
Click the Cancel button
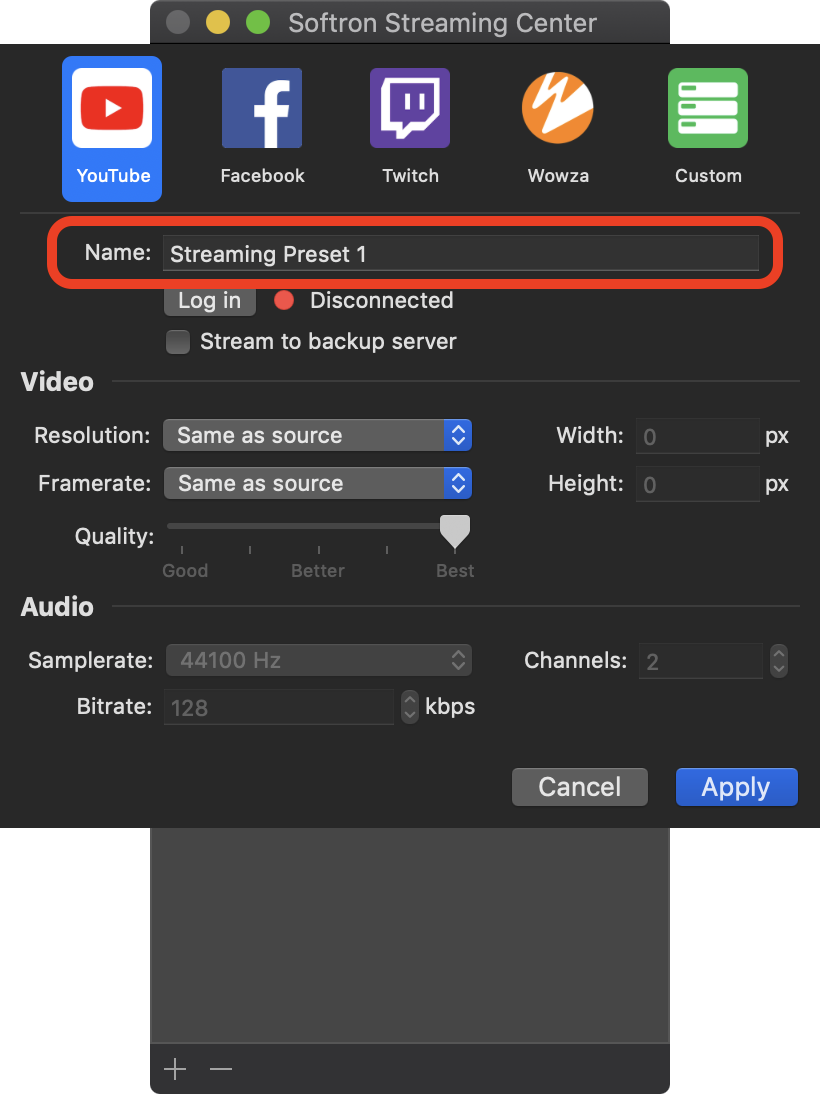579,787
